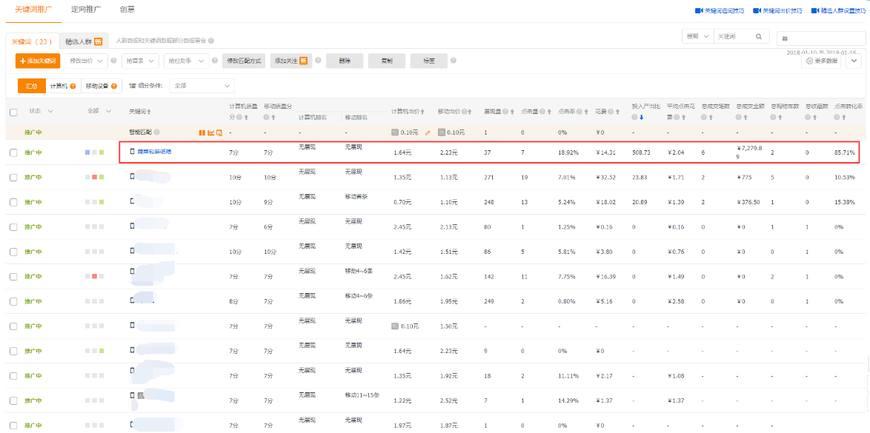This screenshot has width=870, height=433.
Task: Click the pencil edit icon beside 0.10元 bid
Action: coord(427,133)
